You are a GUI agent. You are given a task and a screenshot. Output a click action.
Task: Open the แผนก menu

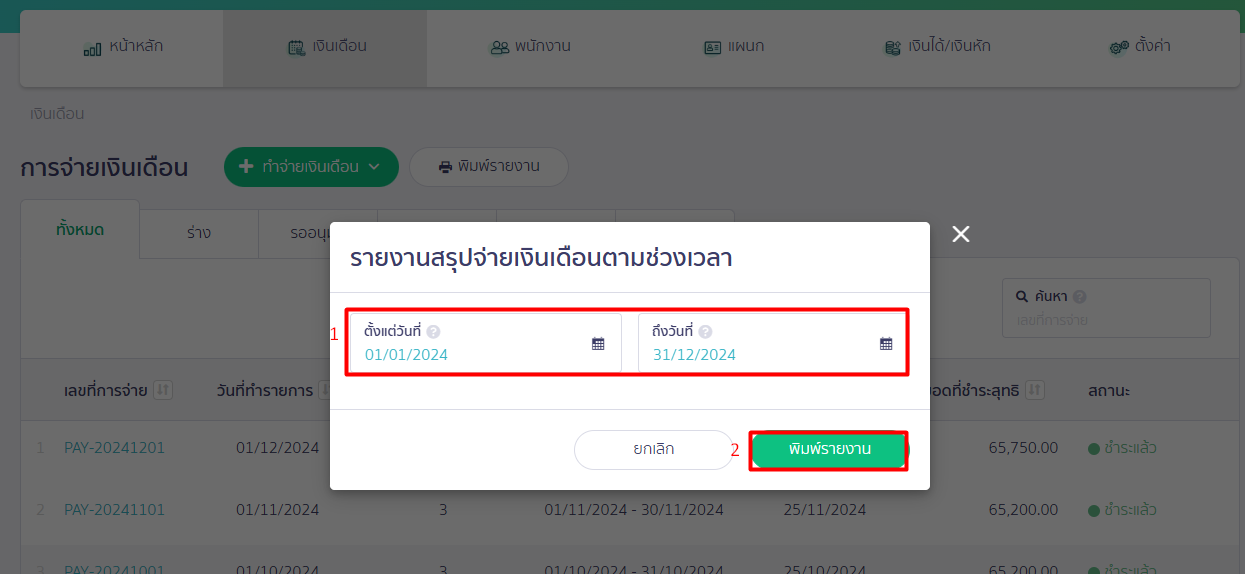(x=733, y=47)
